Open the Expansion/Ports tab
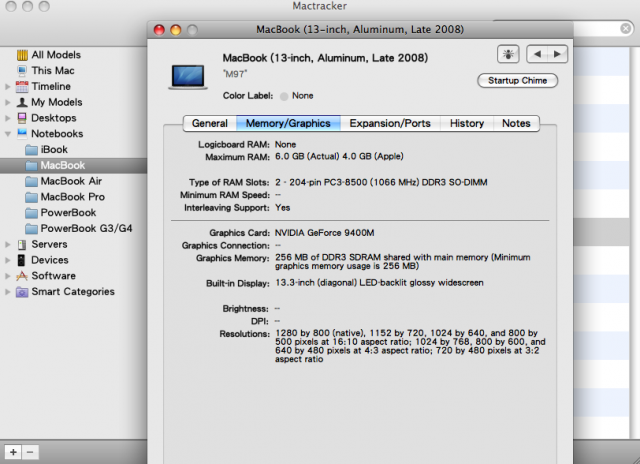The height and width of the screenshot is (464, 640). tap(390, 123)
